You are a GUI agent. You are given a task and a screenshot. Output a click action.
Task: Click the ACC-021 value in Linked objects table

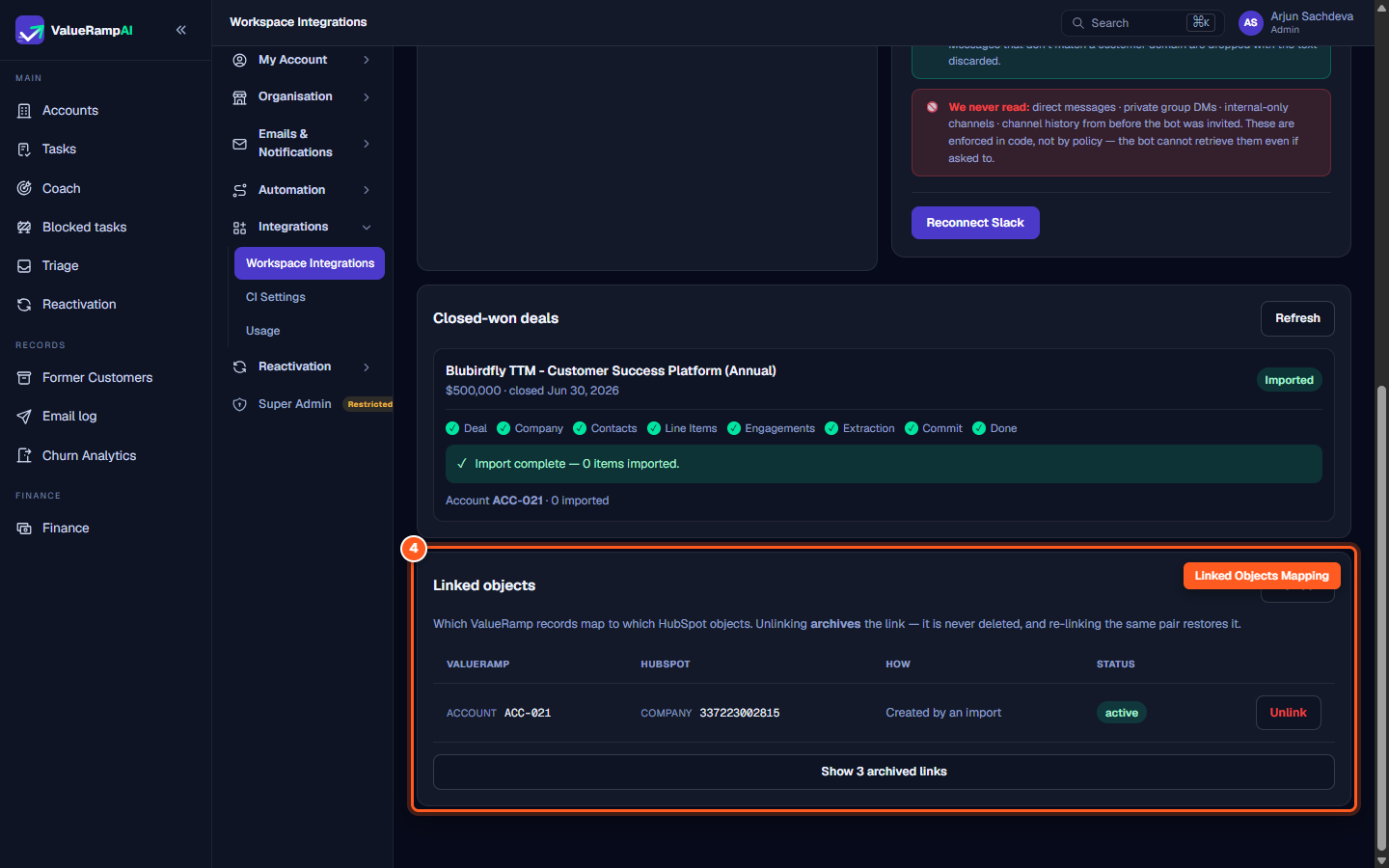(x=528, y=714)
